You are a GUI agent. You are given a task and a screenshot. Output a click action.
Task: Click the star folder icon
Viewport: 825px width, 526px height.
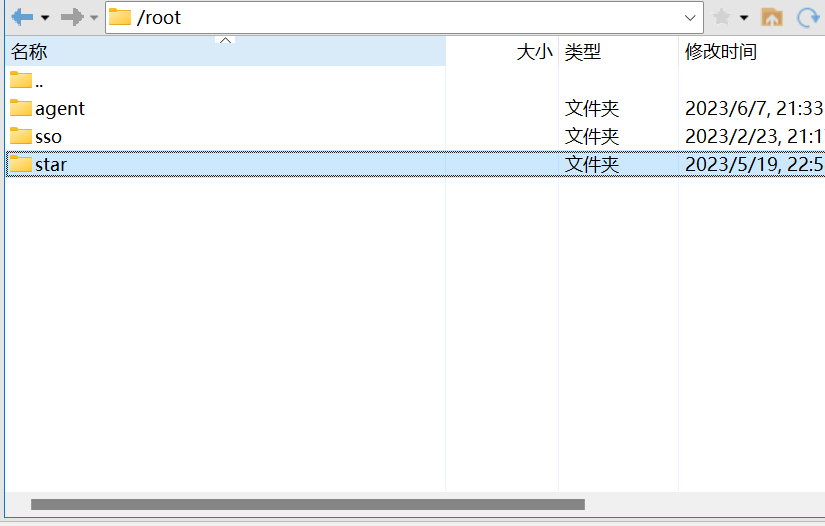(21, 163)
